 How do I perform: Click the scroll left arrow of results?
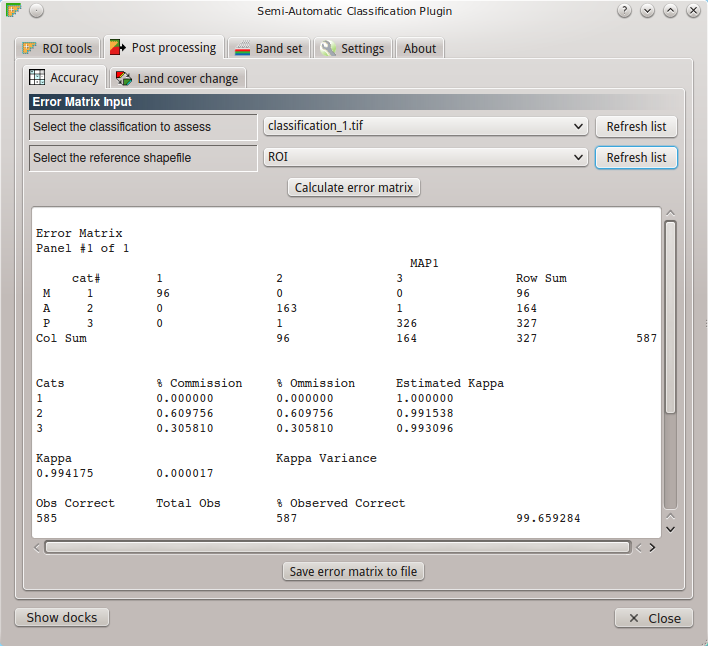(37, 548)
